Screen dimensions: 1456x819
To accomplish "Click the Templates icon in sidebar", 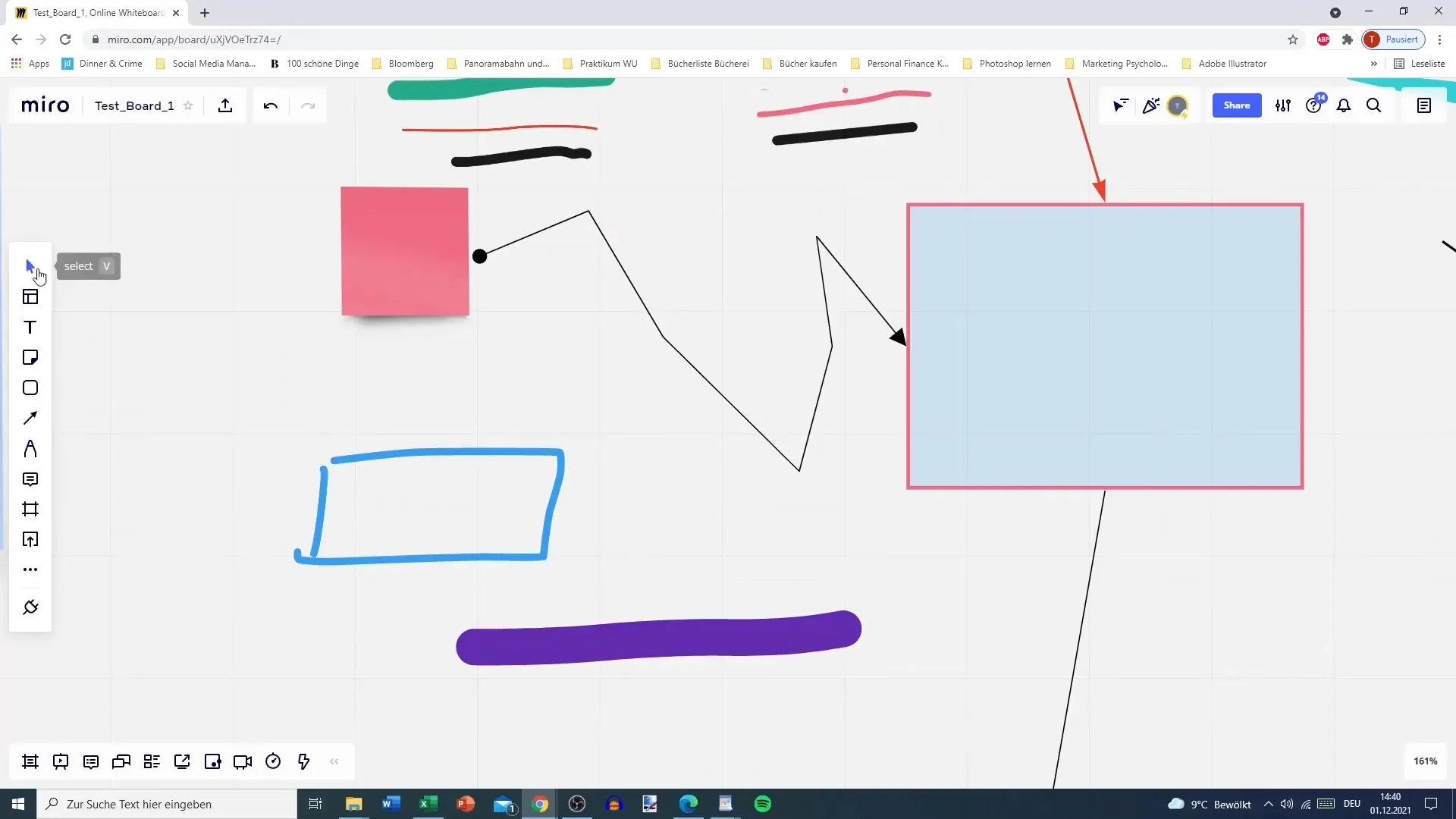I will coord(30,296).
